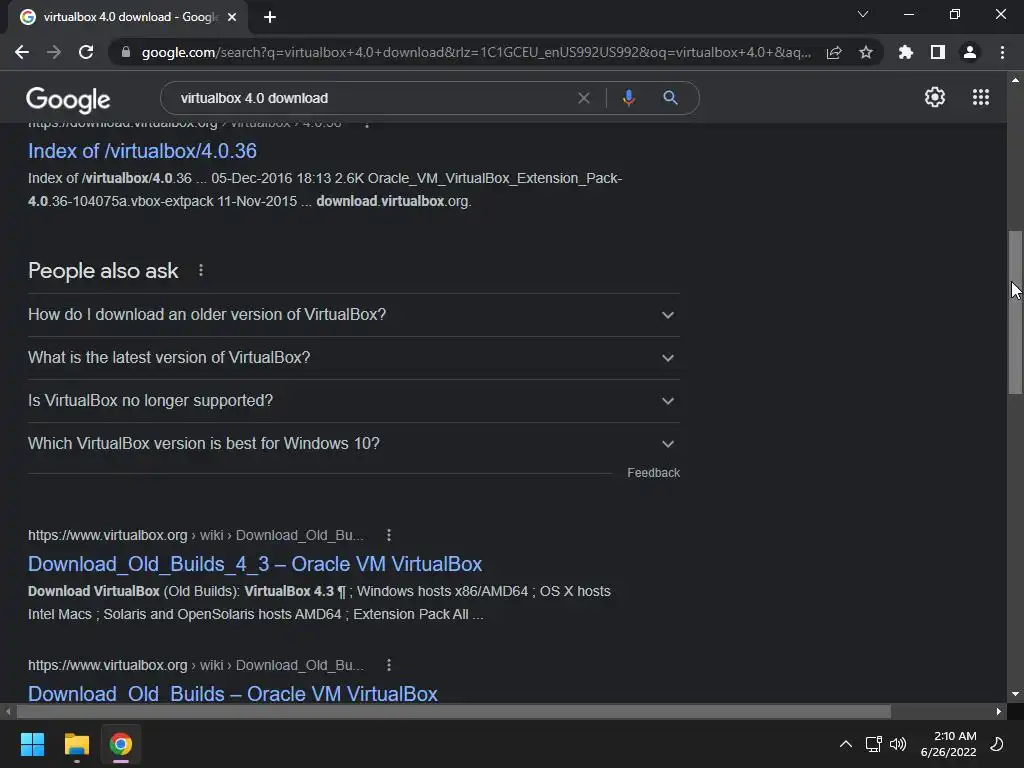Viewport: 1024px width, 768px height.
Task: Click the 'Oracle_VM_VirtualBox_Extension_Pack' snippet text
Action: pyautogui.click(x=494, y=178)
